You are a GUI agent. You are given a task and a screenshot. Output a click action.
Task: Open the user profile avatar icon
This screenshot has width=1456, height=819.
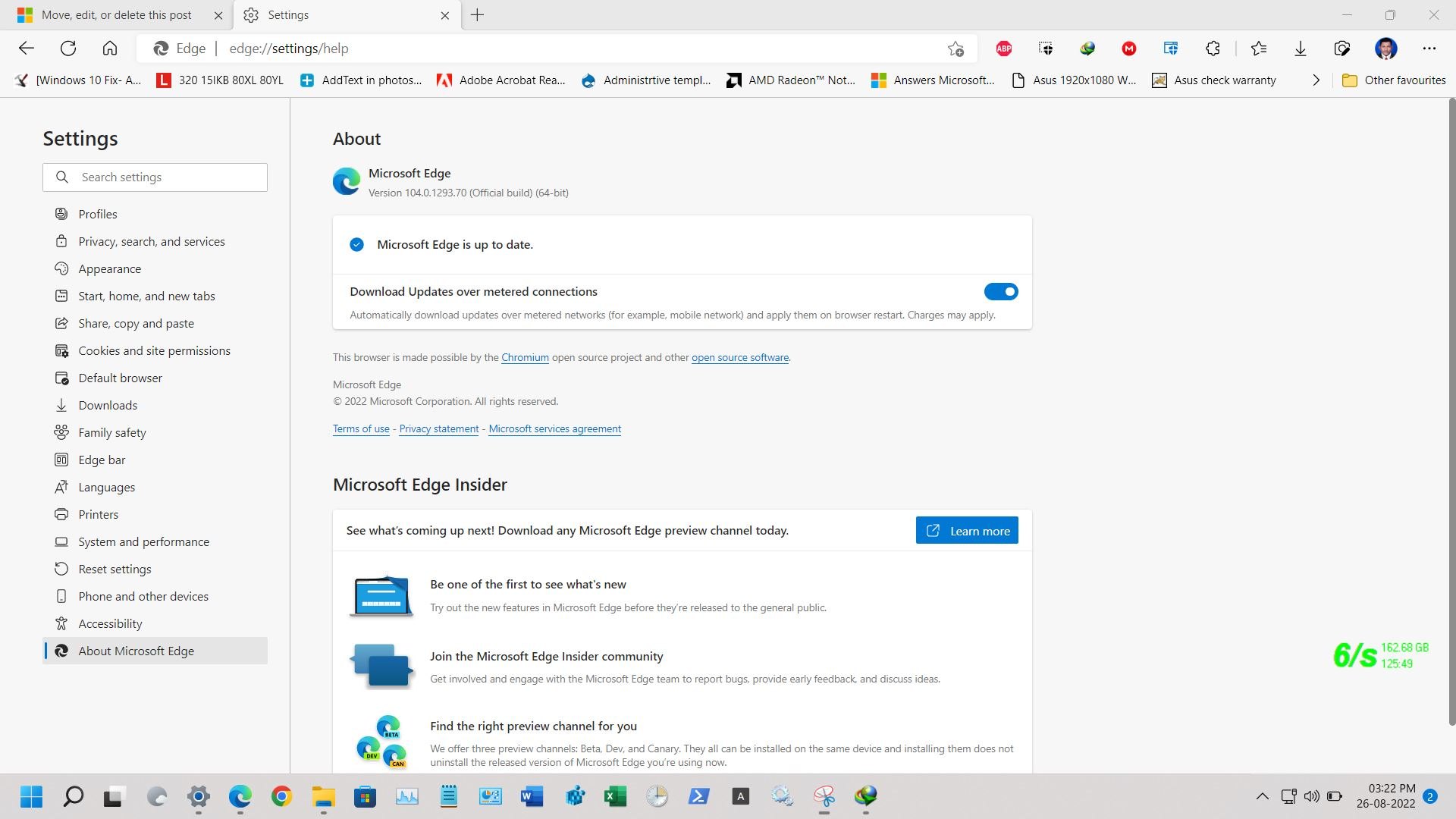coord(1385,49)
